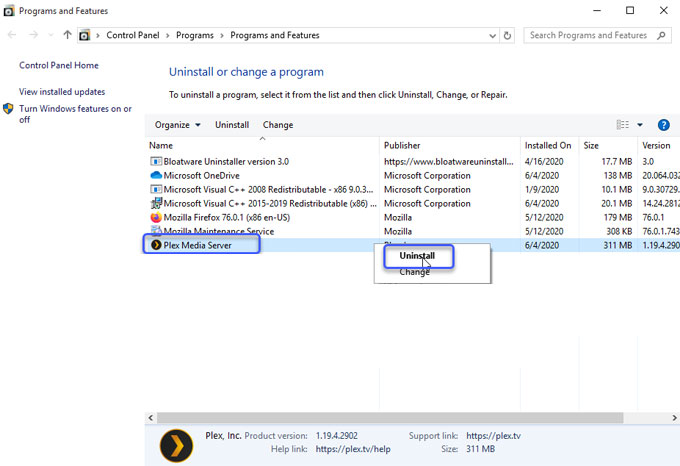Click the horizontal scrollbar thumb
Image resolution: width=680 pixels, height=466 pixels.
[390, 418]
